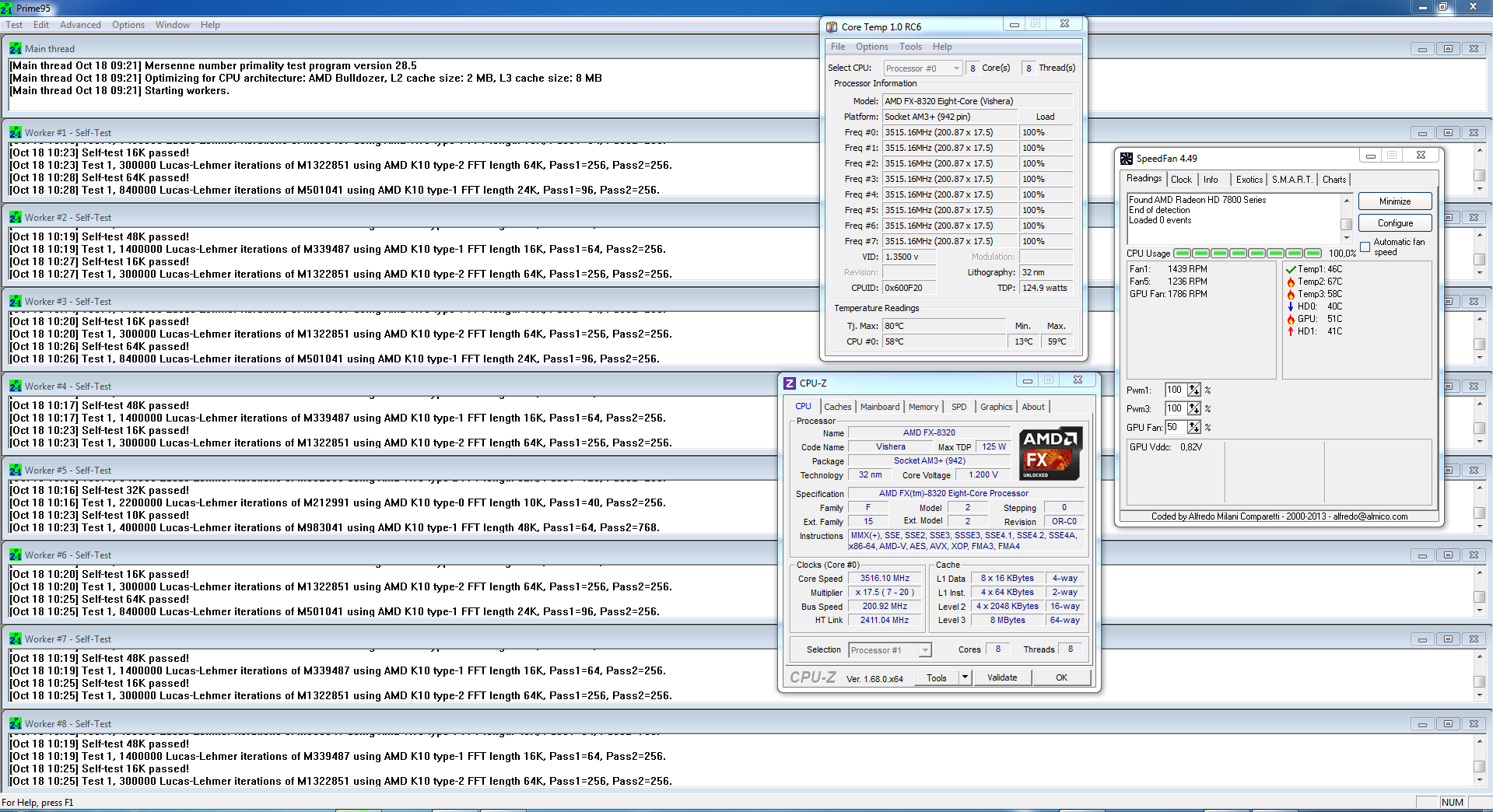
Task: Click the flame icon beside Temp2
Action: click(1291, 282)
